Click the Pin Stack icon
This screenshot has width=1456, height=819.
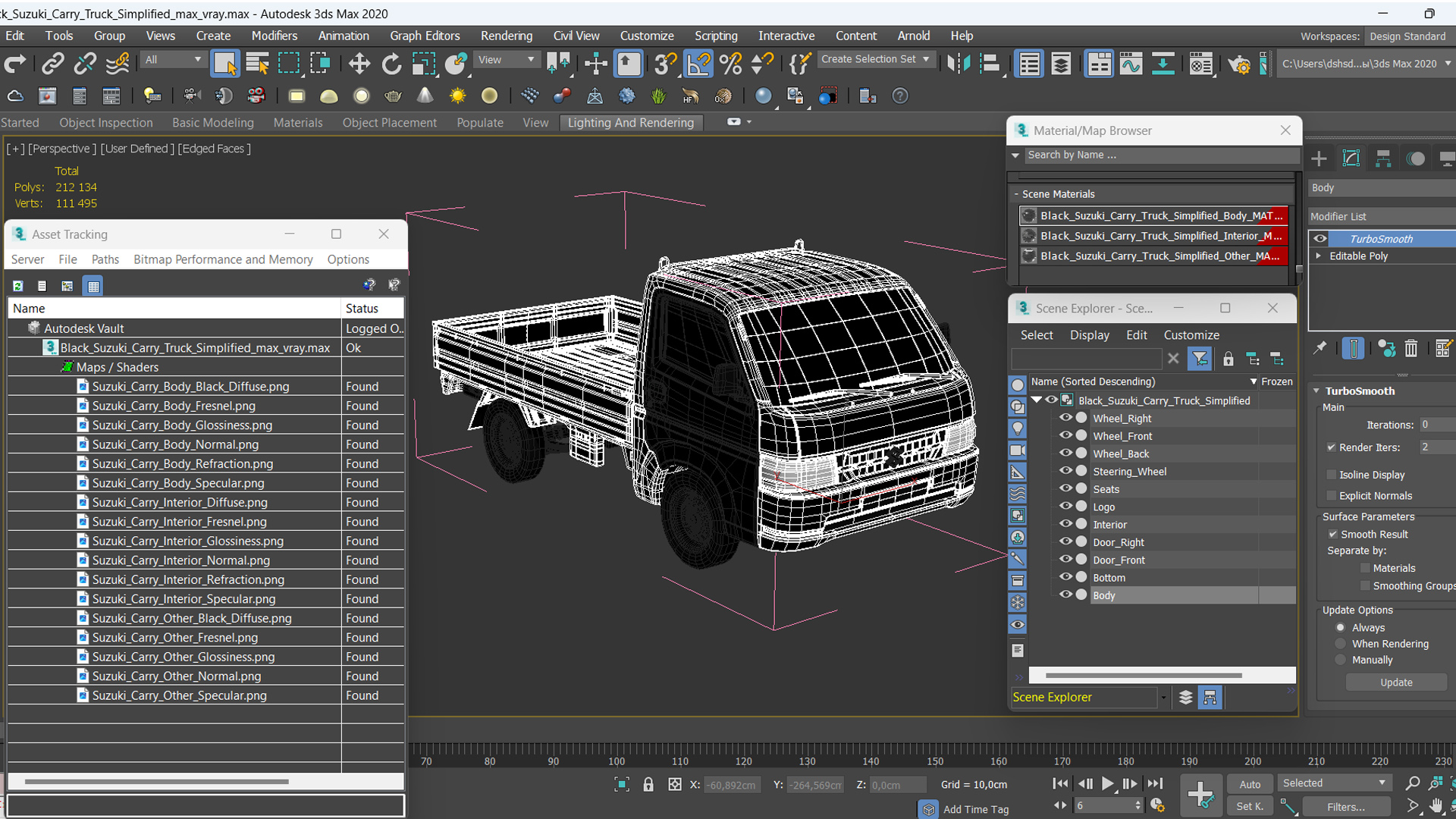point(1320,348)
